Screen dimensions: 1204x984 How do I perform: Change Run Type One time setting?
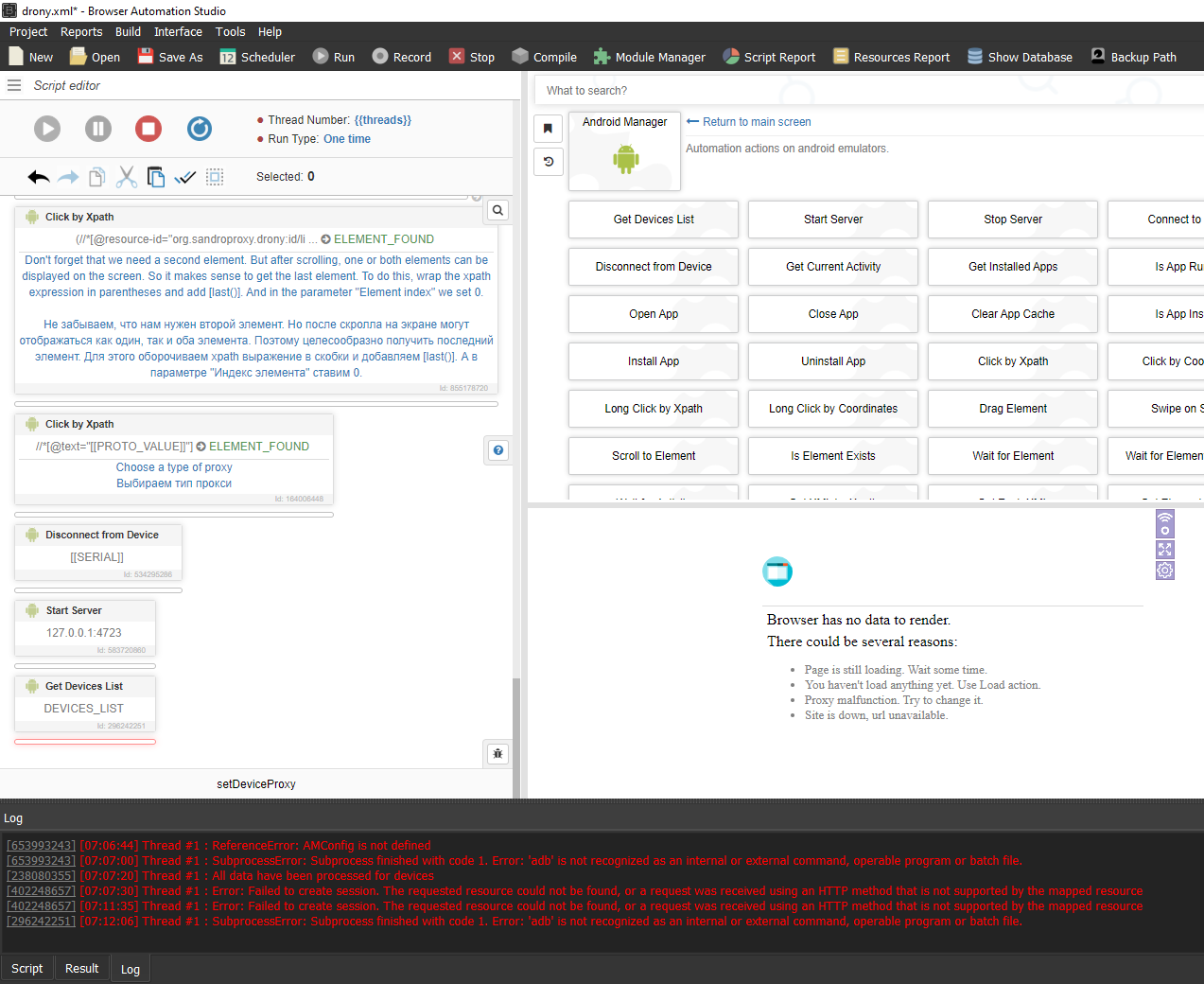pos(346,139)
